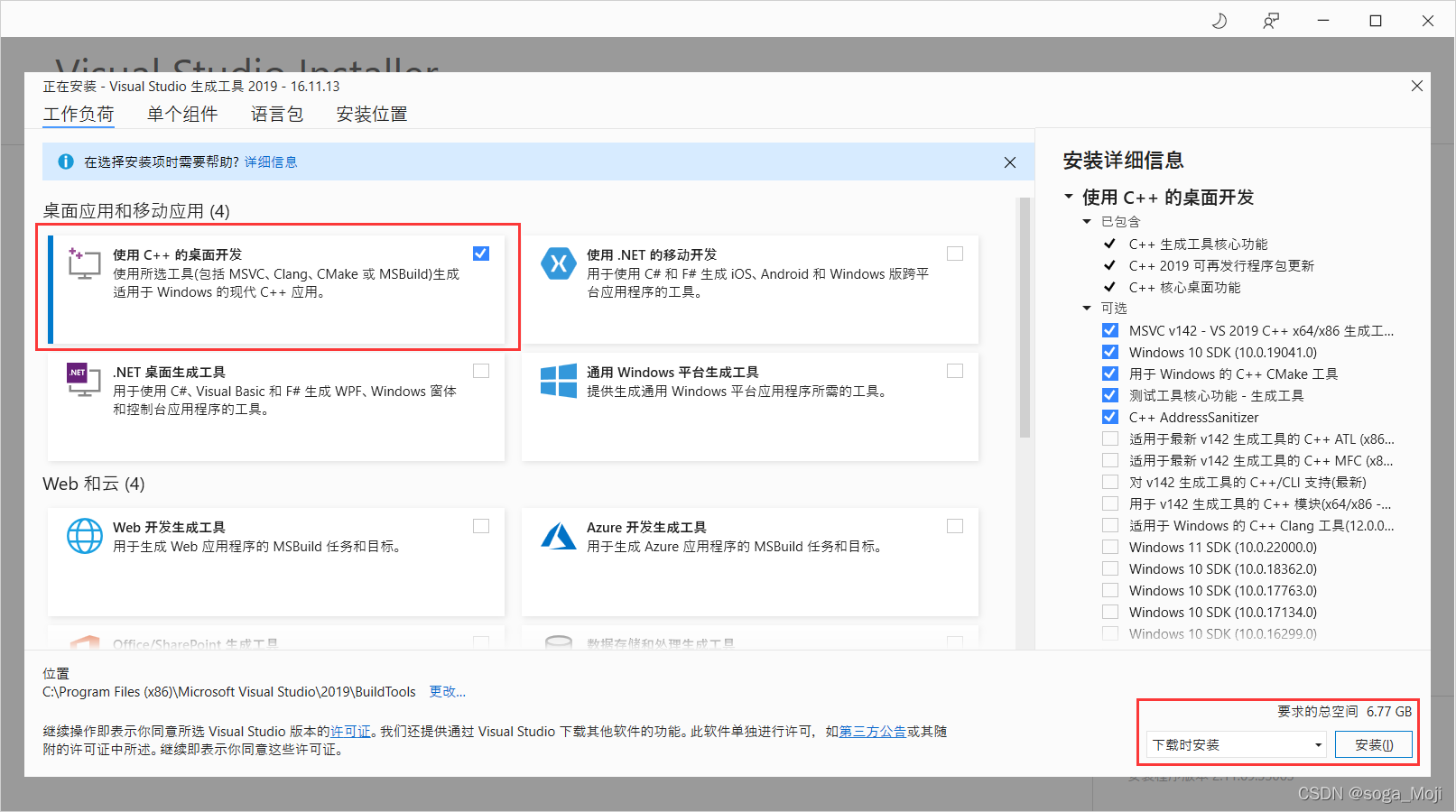
Task: Click the 安装 install button
Action: (1374, 744)
